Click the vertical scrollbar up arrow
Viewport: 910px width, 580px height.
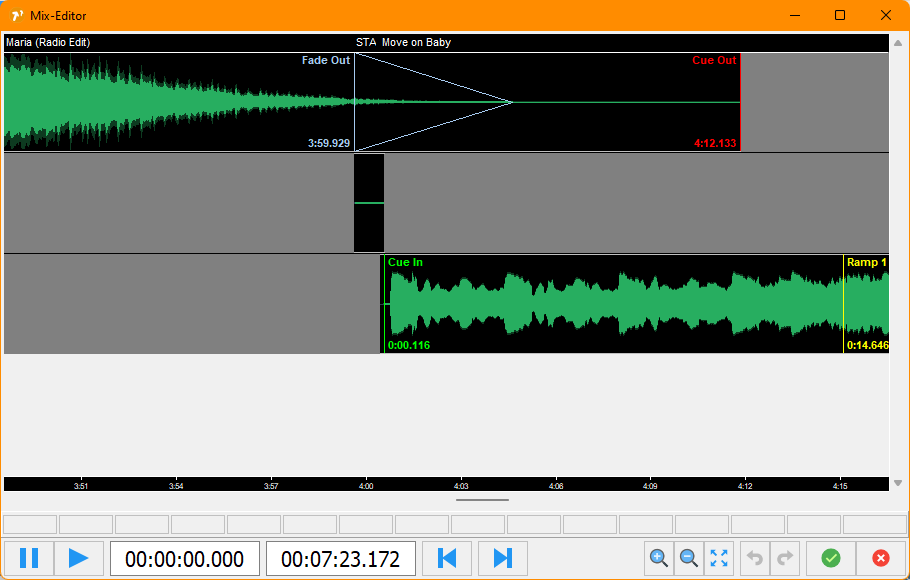(x=898, y=43)
